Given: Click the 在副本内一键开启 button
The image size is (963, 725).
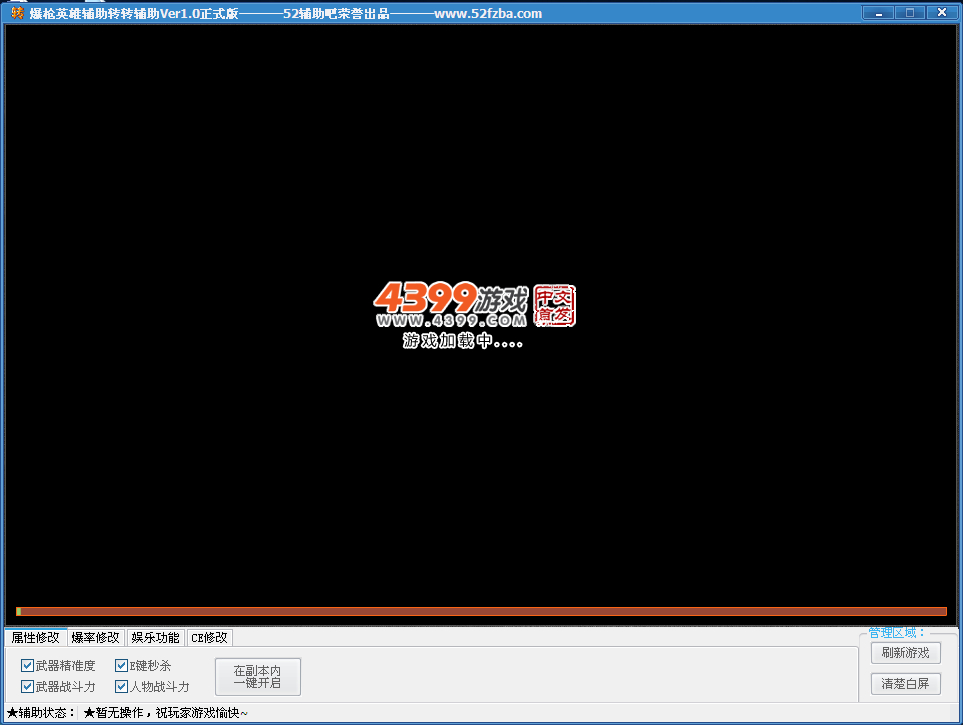Looking at the screenshot, I should tap(258, 677).
